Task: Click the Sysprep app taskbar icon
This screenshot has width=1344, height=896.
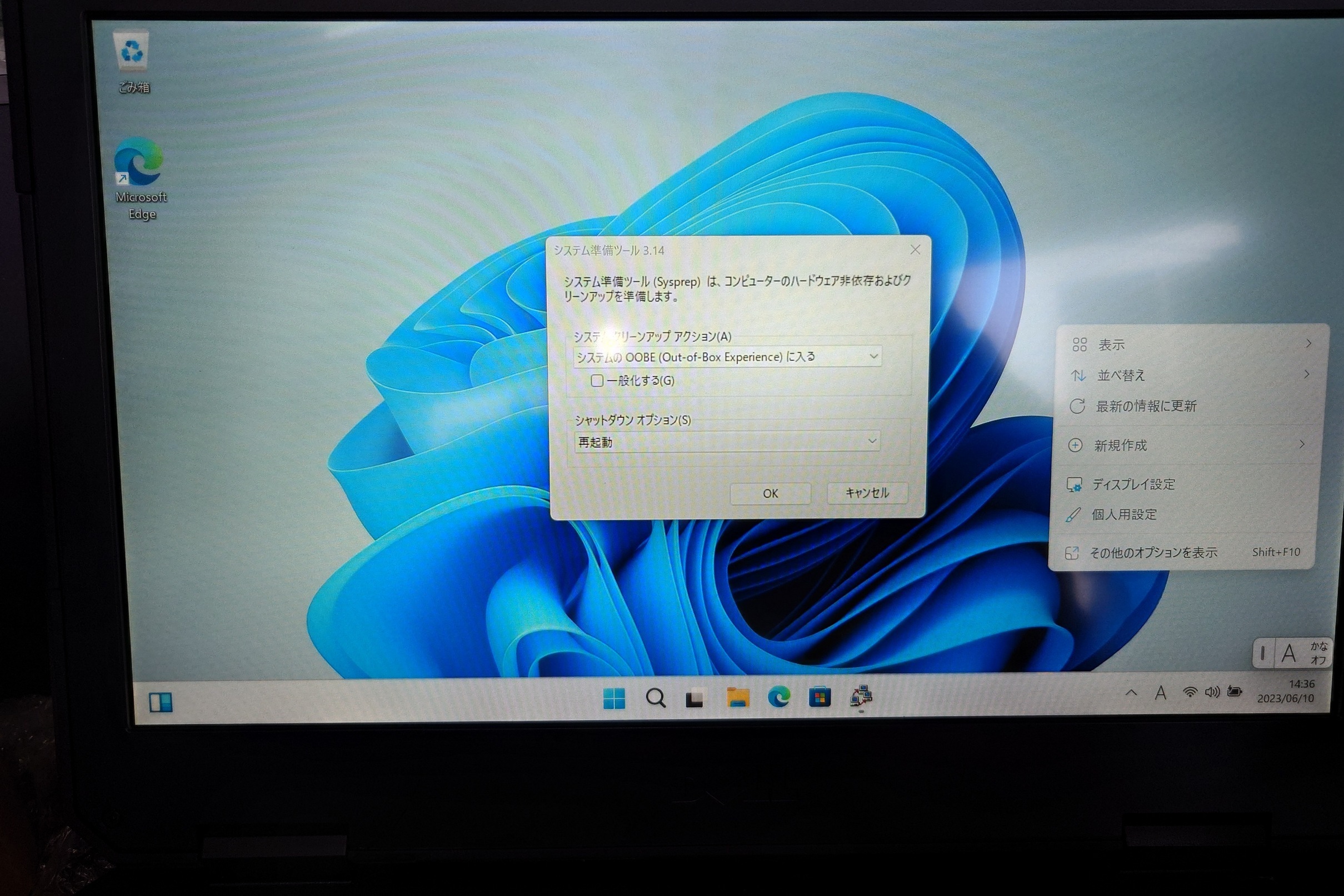Action: point(861,697)
